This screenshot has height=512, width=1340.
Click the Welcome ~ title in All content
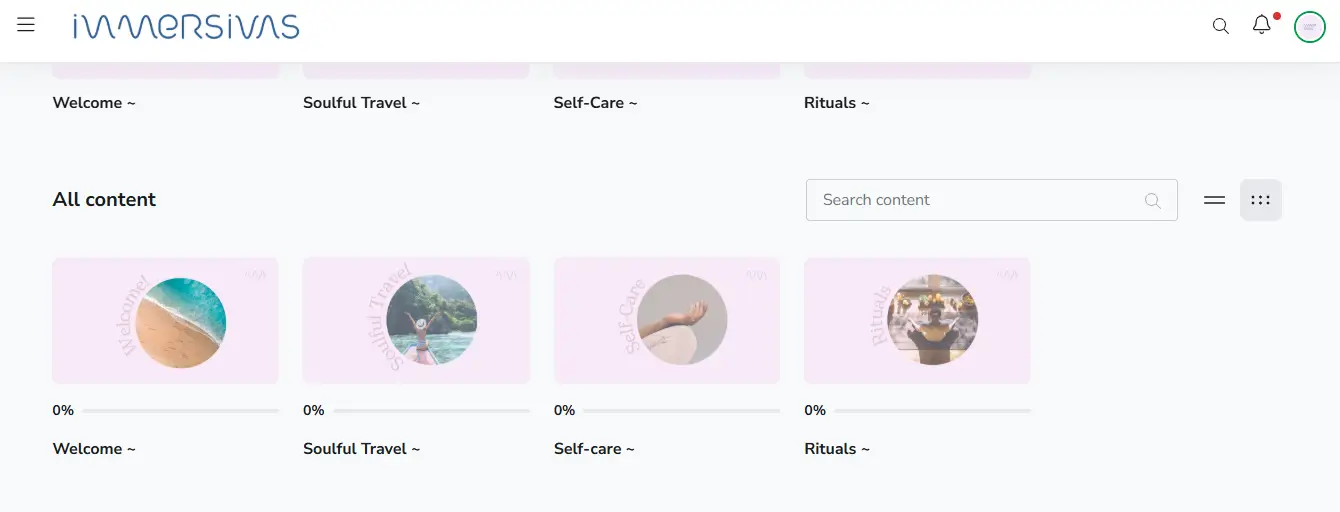pyautogui.click(x=94, y=449)
